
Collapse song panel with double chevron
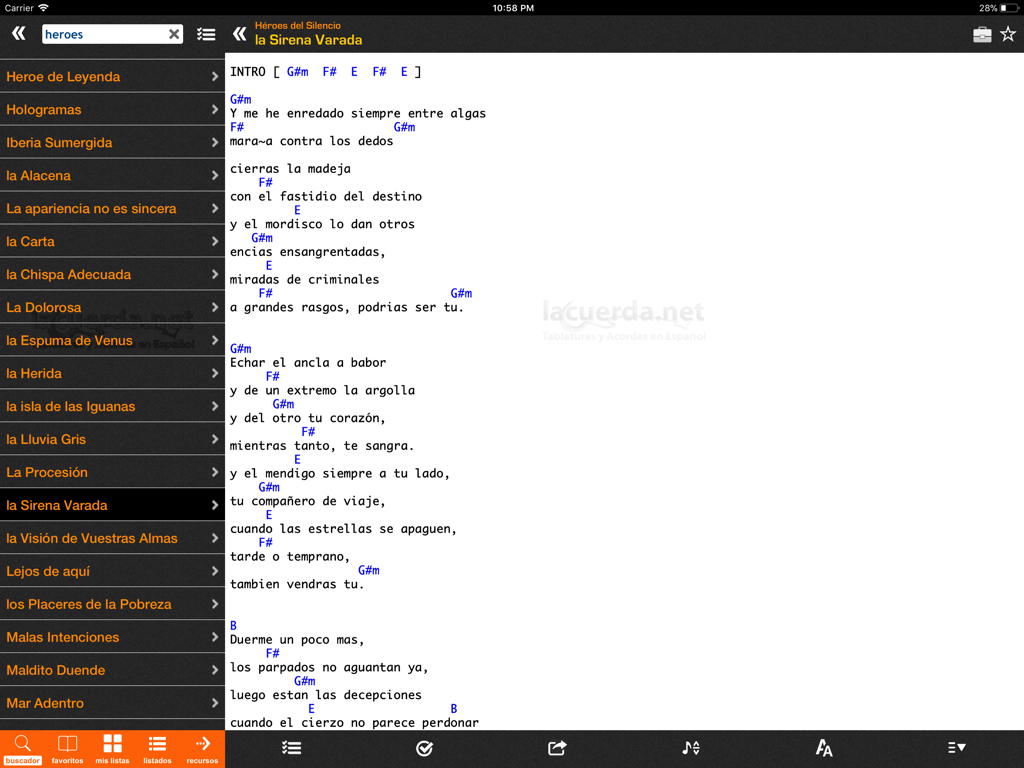click(x=240, y=33)
